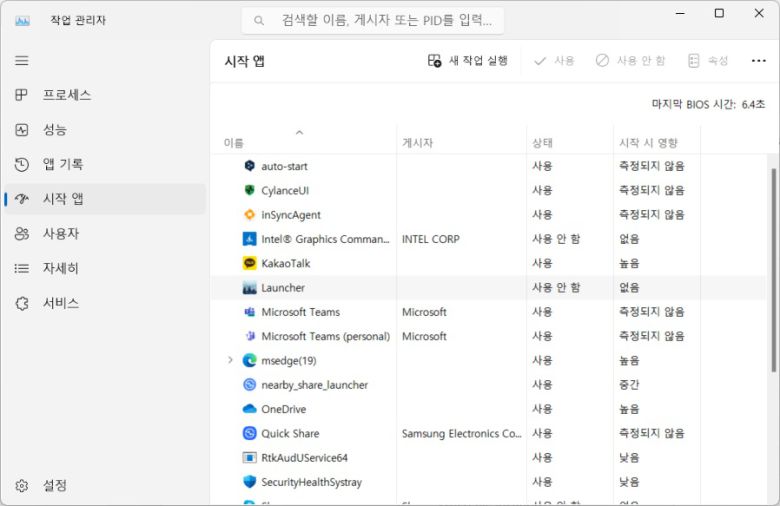Click the Microsoft Teams (personal) icon

pyautogui.click(x=250, y=336)
